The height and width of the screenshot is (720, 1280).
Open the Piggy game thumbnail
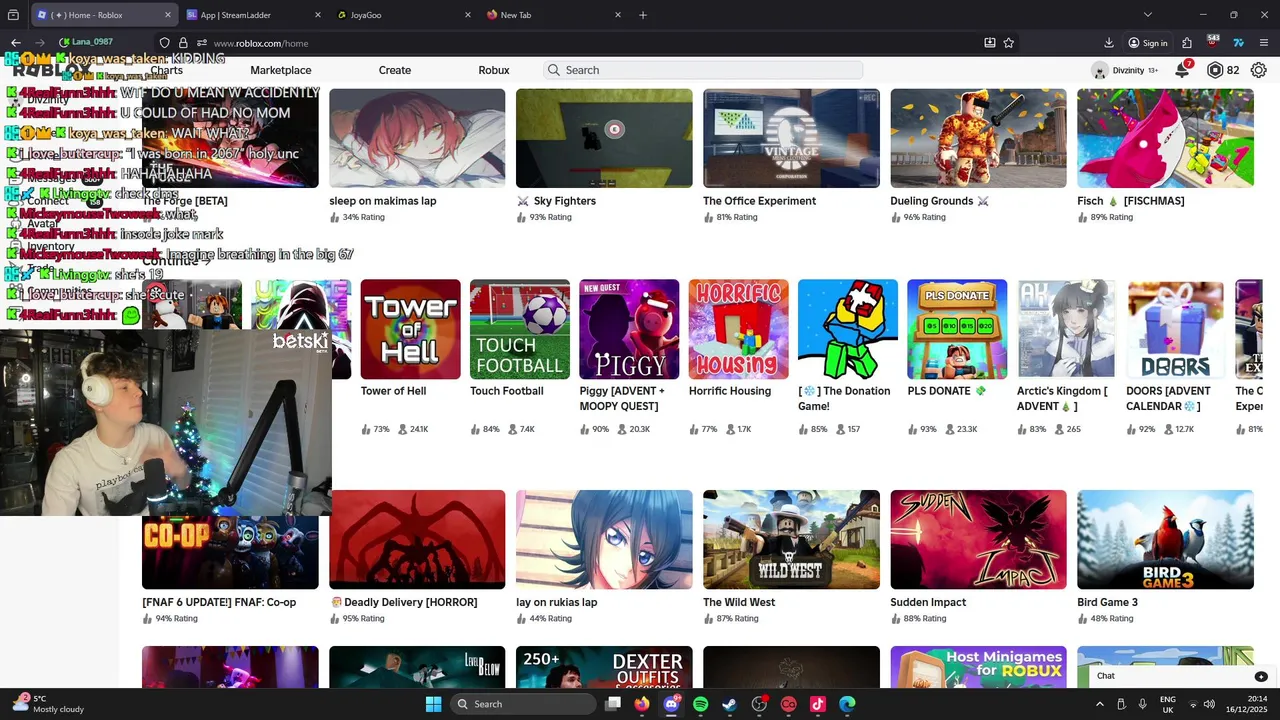pos(629,329)
